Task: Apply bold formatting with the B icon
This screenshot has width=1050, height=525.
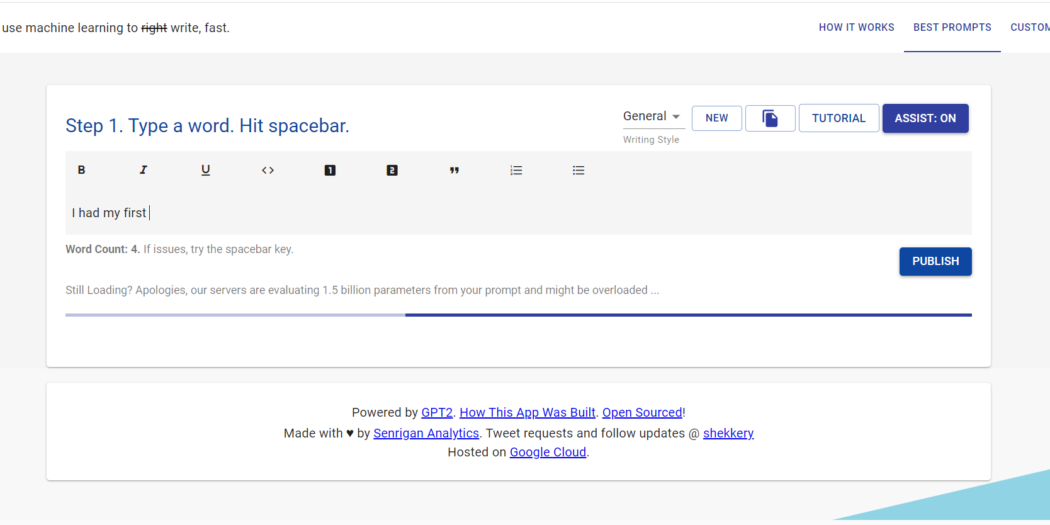Action: [x=81, y=171]
